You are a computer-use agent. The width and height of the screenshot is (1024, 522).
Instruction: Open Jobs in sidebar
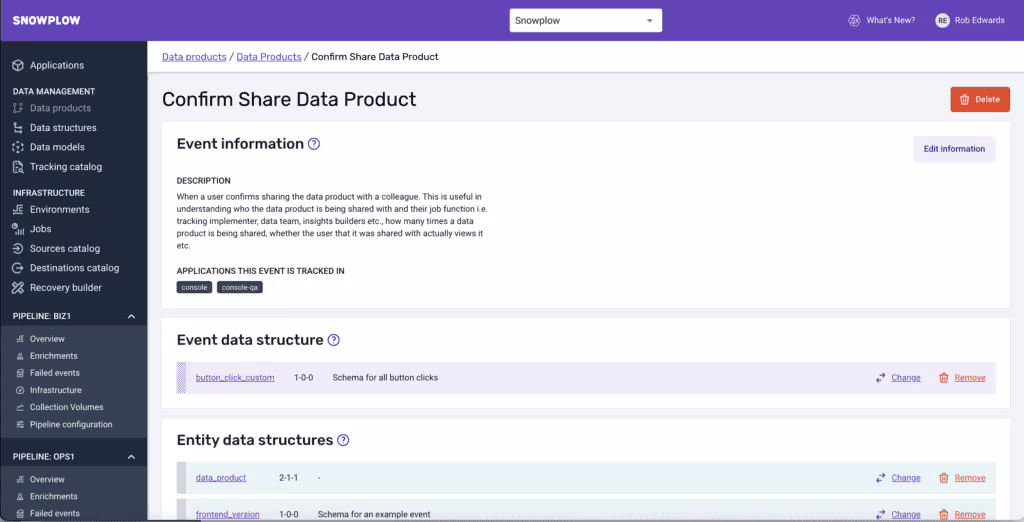point(40,229)
